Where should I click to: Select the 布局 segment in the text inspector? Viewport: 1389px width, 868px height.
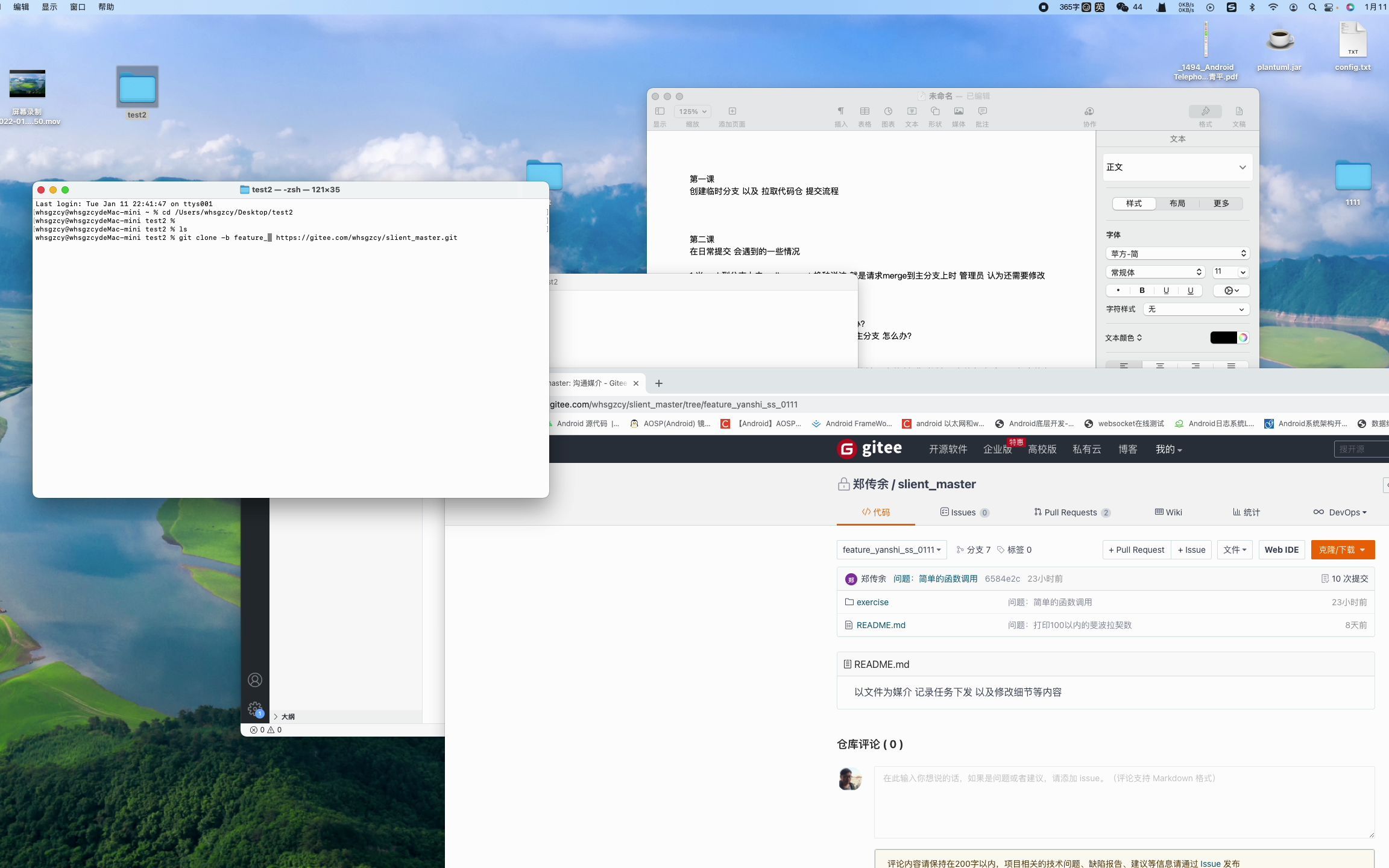point(1177,204)
